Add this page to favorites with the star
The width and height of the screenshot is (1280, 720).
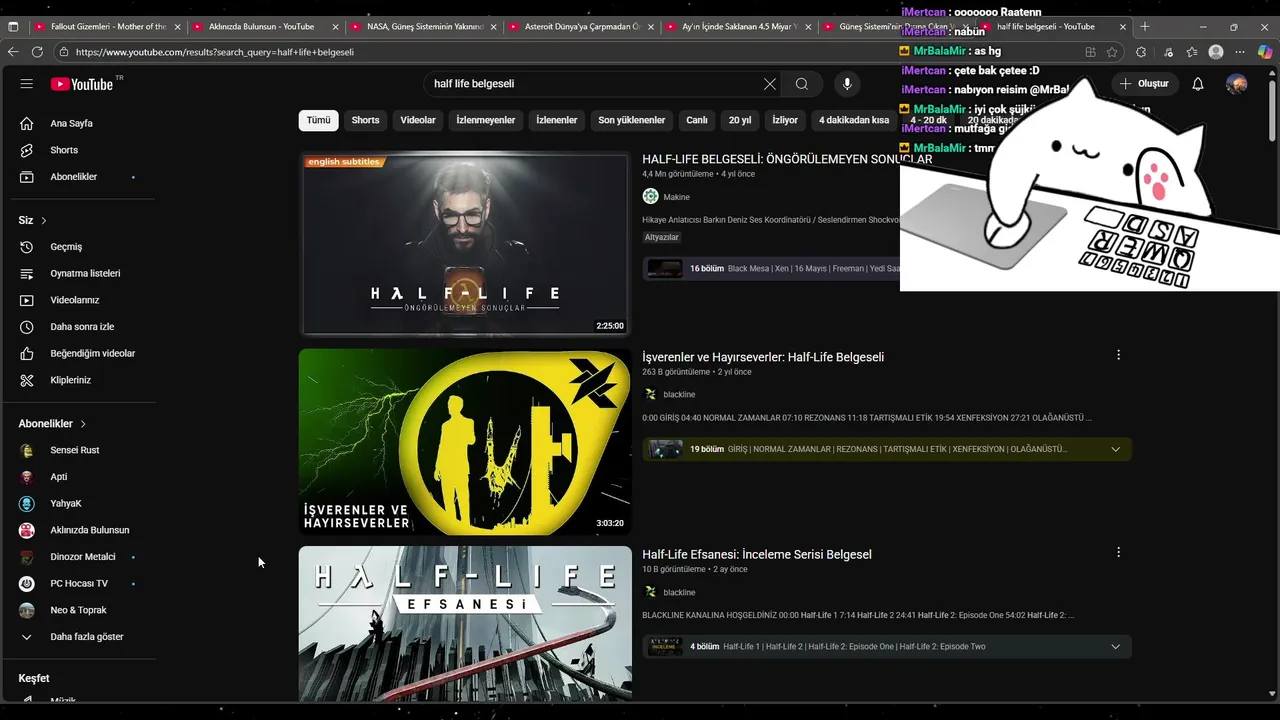[x=1112, y=52]
